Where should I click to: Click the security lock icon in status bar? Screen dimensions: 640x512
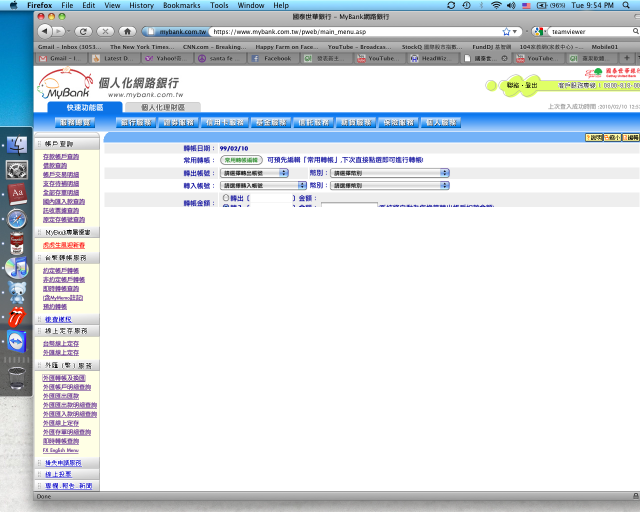pos(636,496)
